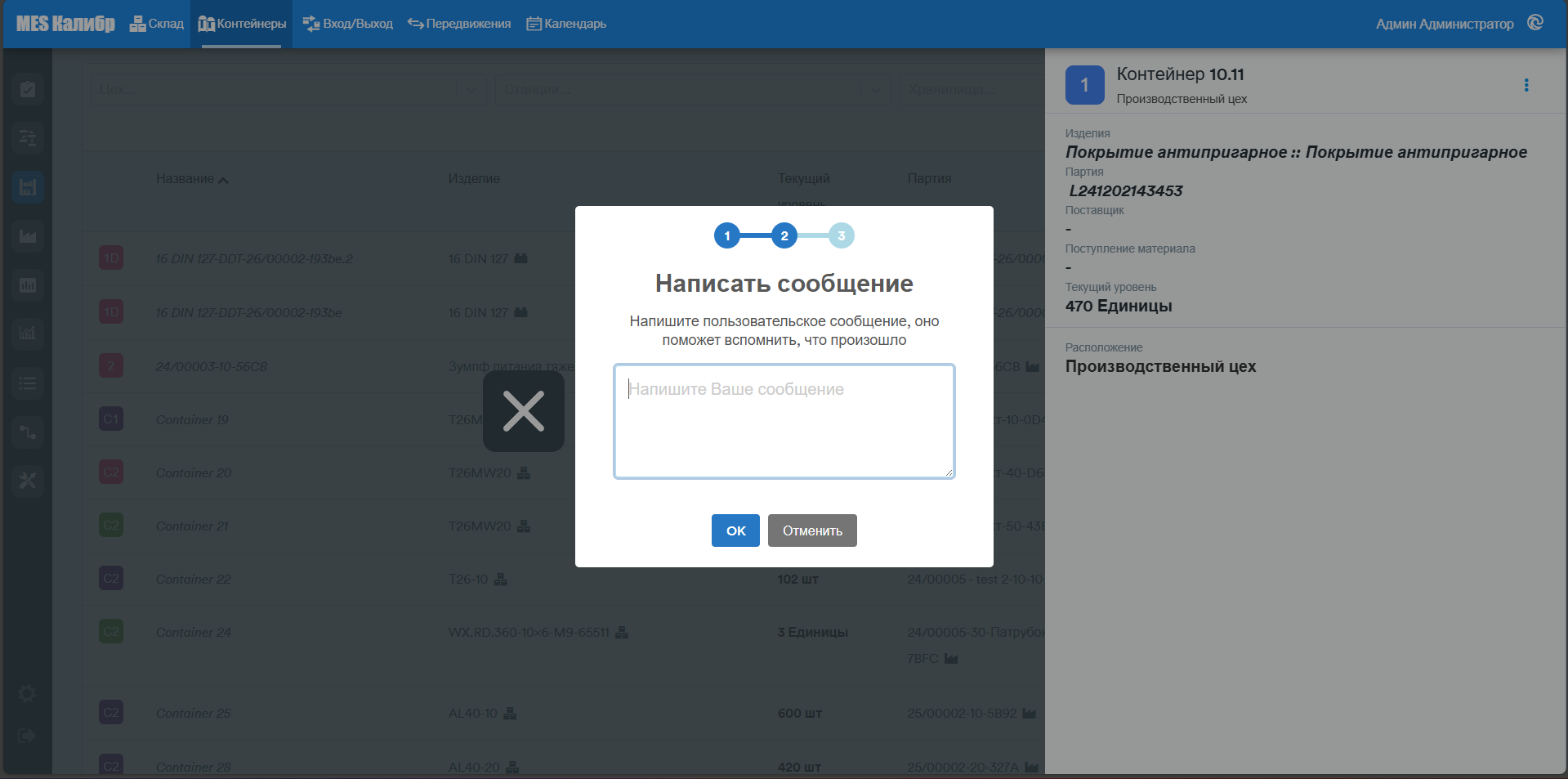The image size is (1568, 779).
Task: Open the line chart analytics sidebar icon
Action: (28, 334)
